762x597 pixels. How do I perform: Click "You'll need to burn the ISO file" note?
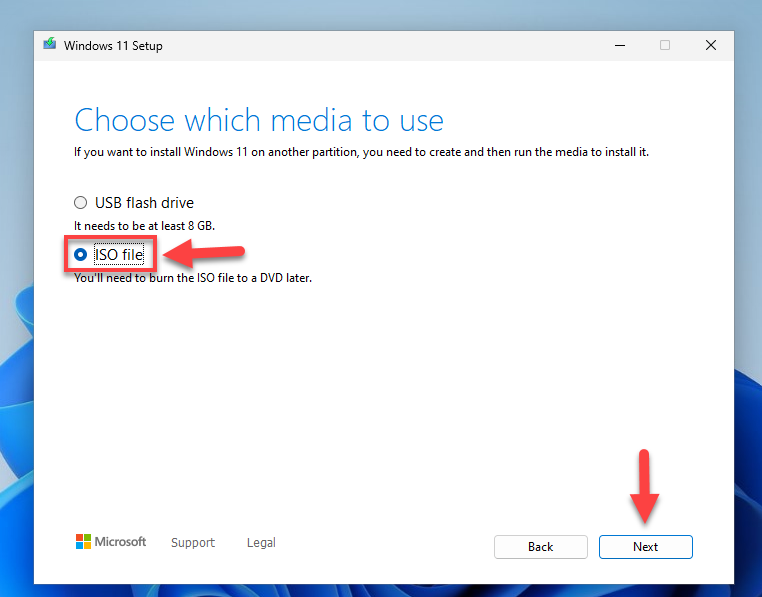[193, 278]
